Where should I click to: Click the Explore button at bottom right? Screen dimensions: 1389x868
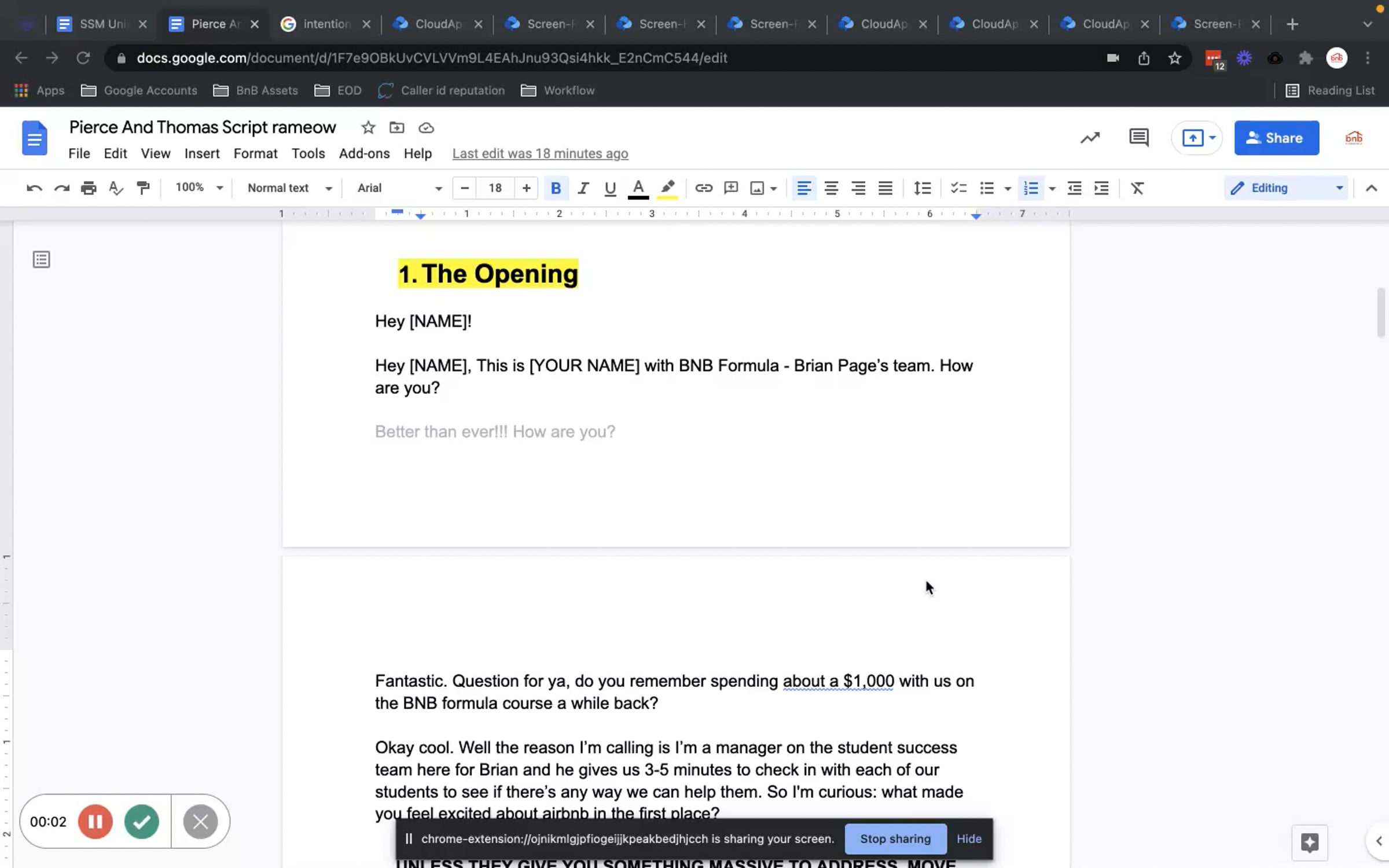tap(1309, 842)
